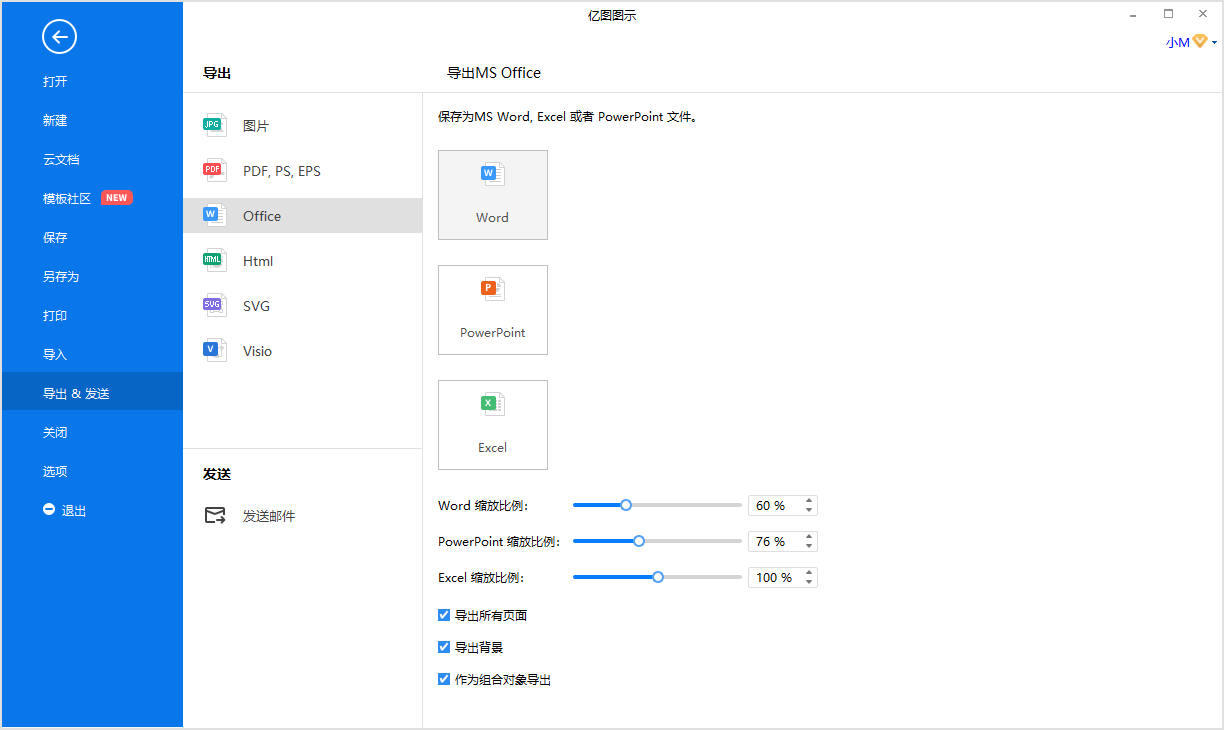Screen dimensions: 1224x730
Task: Increase Excel scale with up arrow
Action: [x=809, y=573]
